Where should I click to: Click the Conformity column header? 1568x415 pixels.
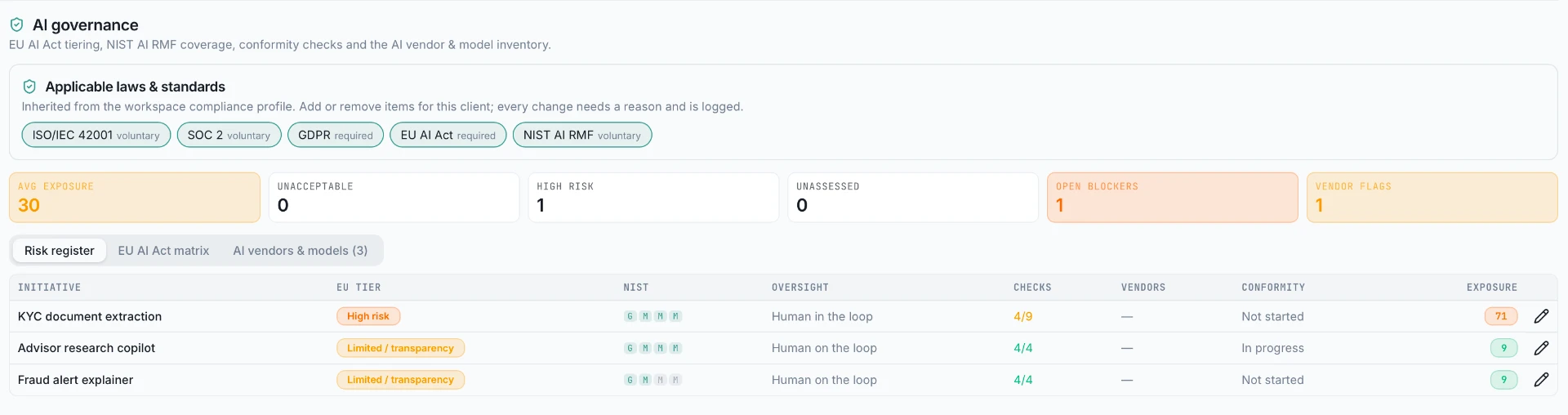[x=1273, y=288]
